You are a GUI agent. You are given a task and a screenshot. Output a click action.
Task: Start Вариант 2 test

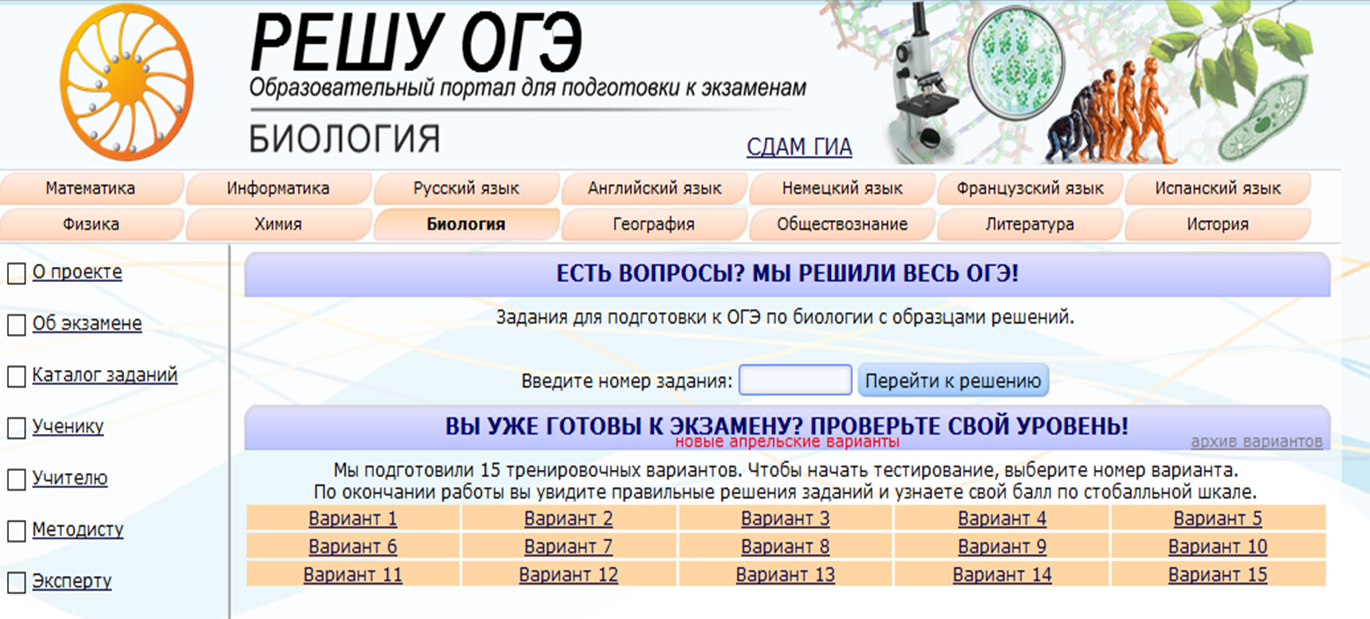click(569, 518)
